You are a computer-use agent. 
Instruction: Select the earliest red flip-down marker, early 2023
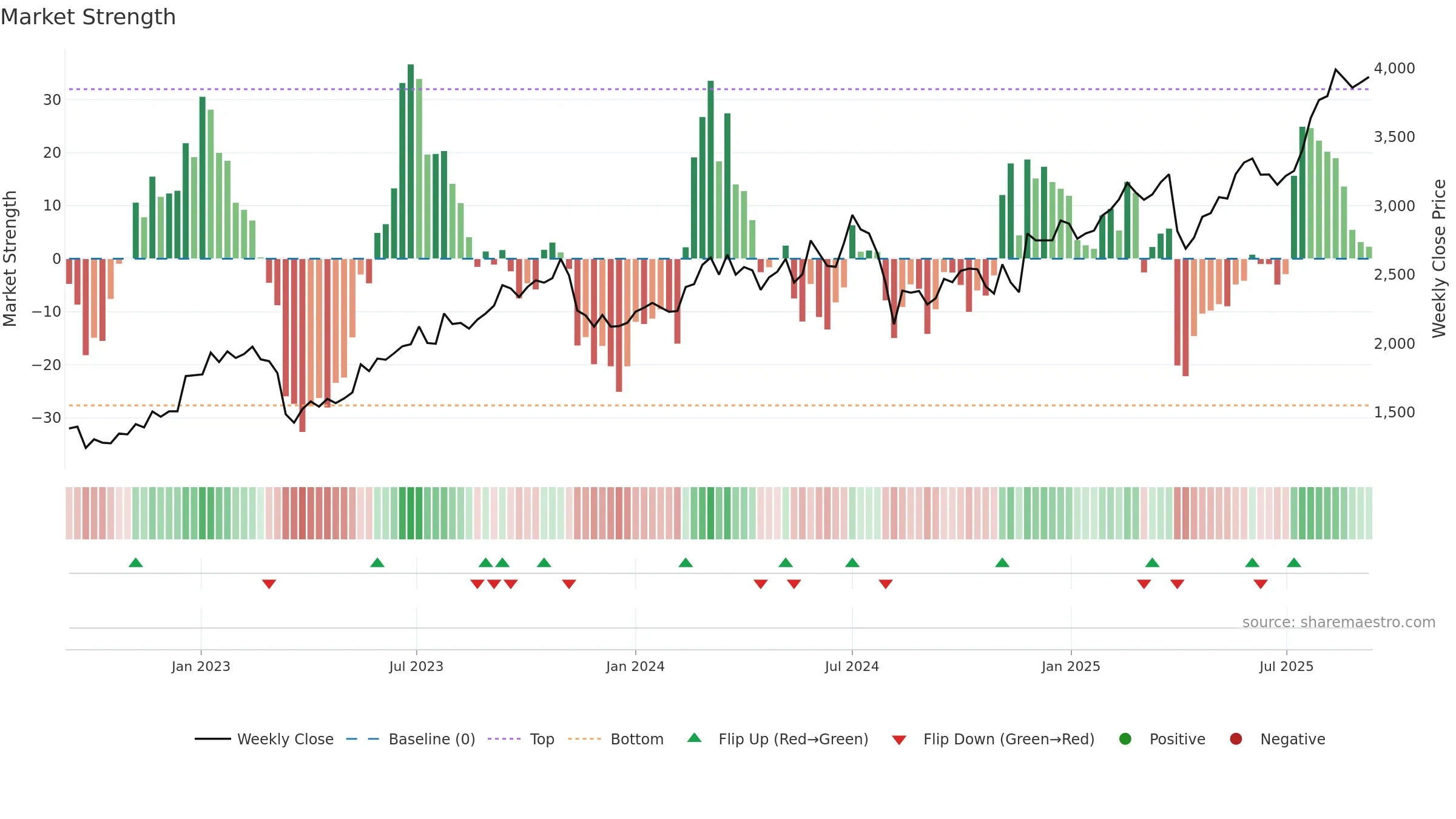click(x=269, y=584)
